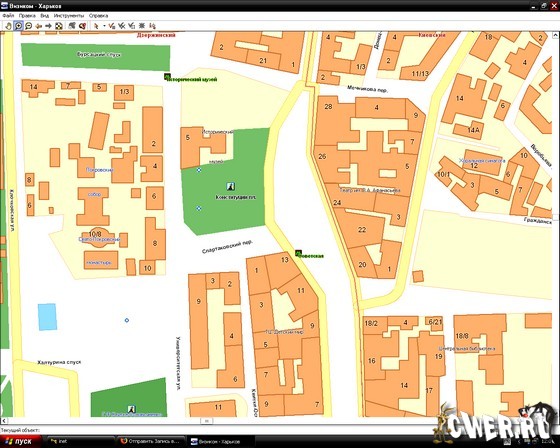Click horizontal scrollbar left arrow
This screenshot has width=560, height=448.
3,421
